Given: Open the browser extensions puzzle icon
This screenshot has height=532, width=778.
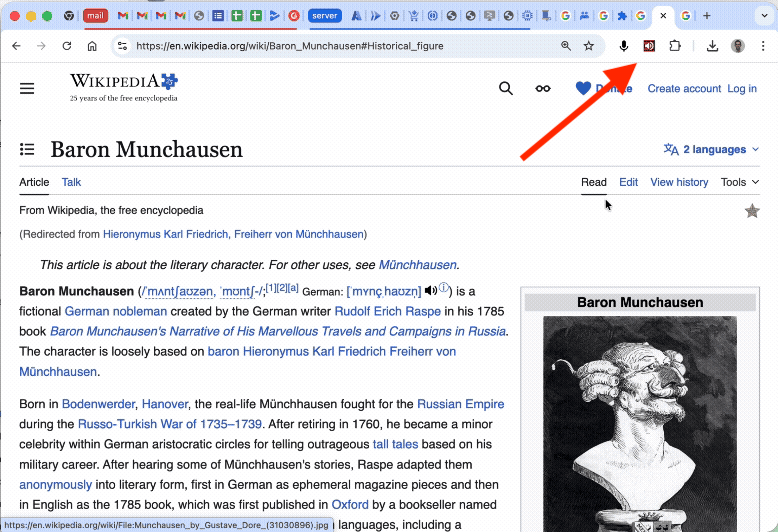Looking at the screenshot, I should point(675,46).
